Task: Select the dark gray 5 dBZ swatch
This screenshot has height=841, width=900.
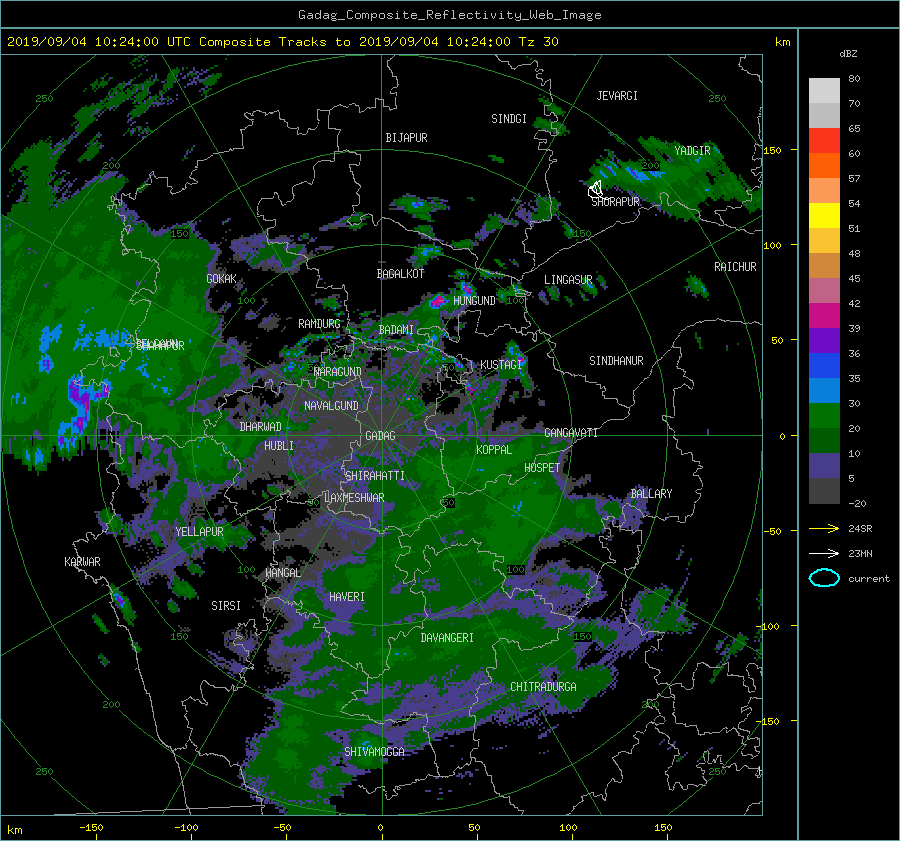Action: (x=824, y=490)
